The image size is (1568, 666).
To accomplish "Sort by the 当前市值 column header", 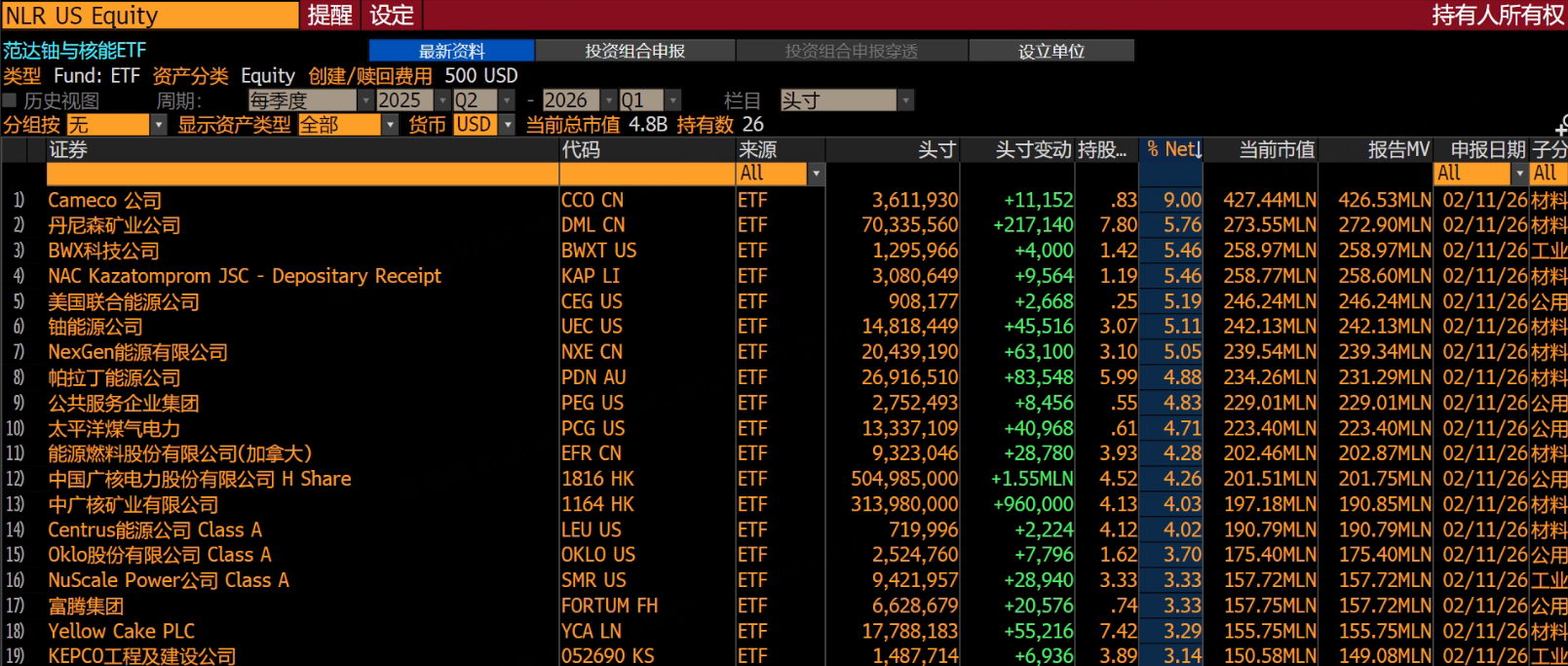I will pos(1276,150).
